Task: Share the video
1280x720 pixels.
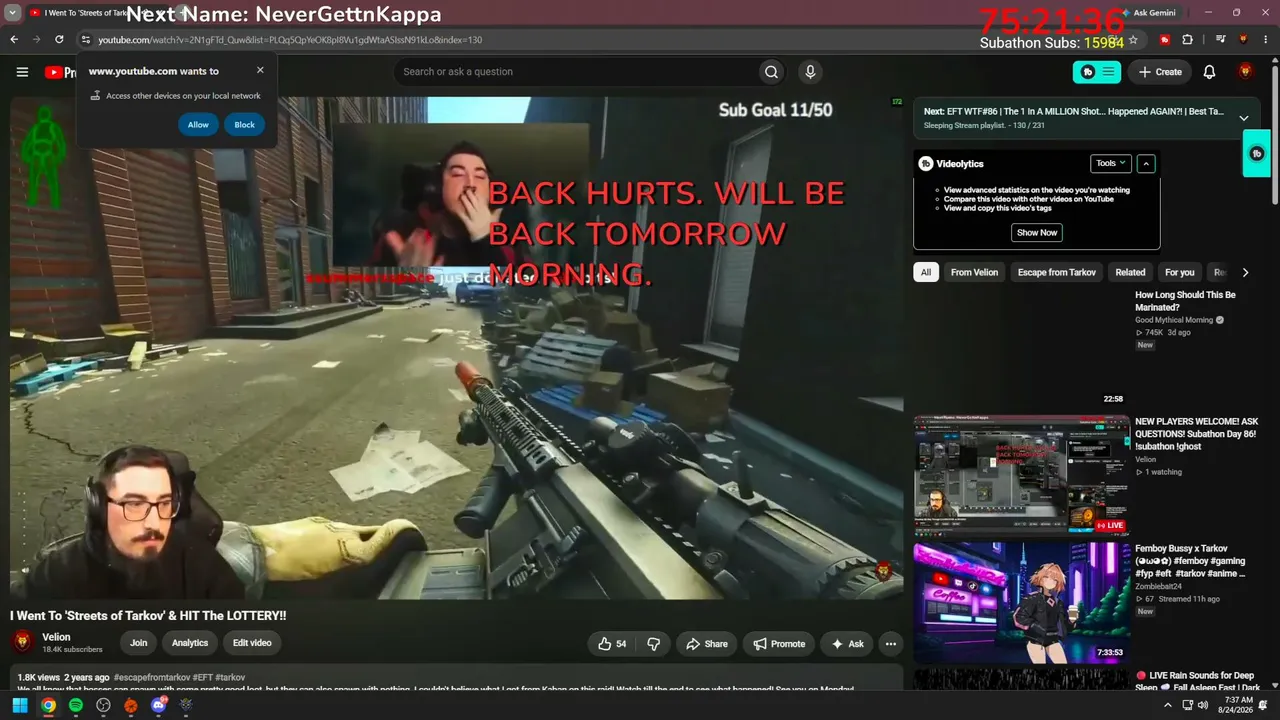Action: pos(706,644)
